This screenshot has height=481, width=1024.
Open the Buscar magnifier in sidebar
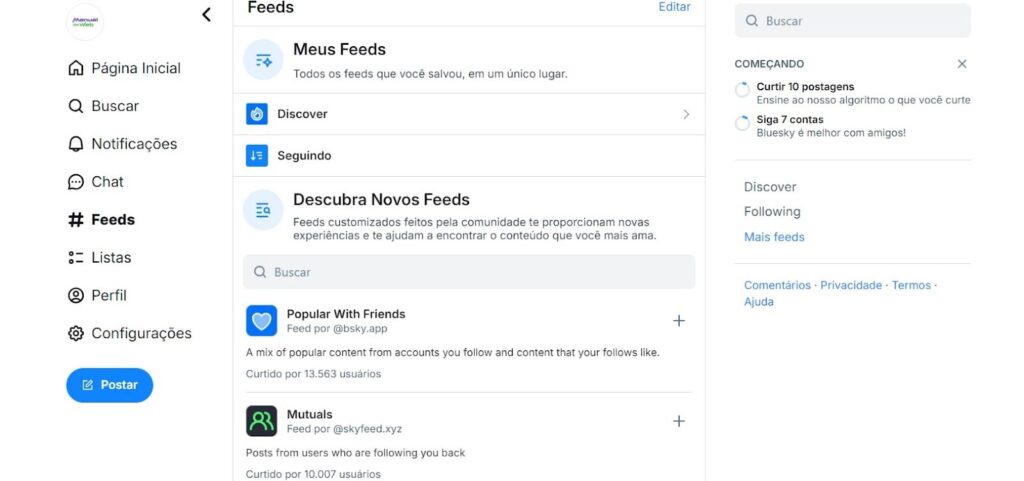point(76,106)
